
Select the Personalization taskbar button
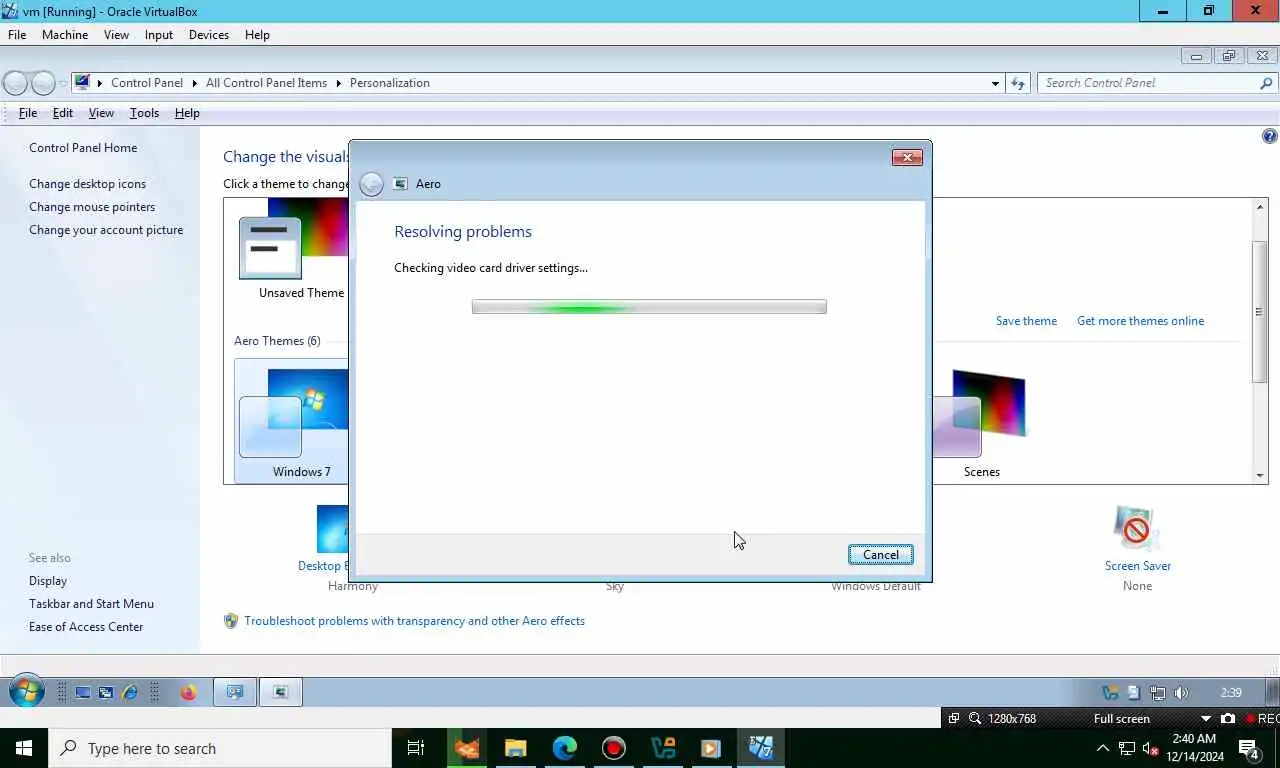coord(235,692)
